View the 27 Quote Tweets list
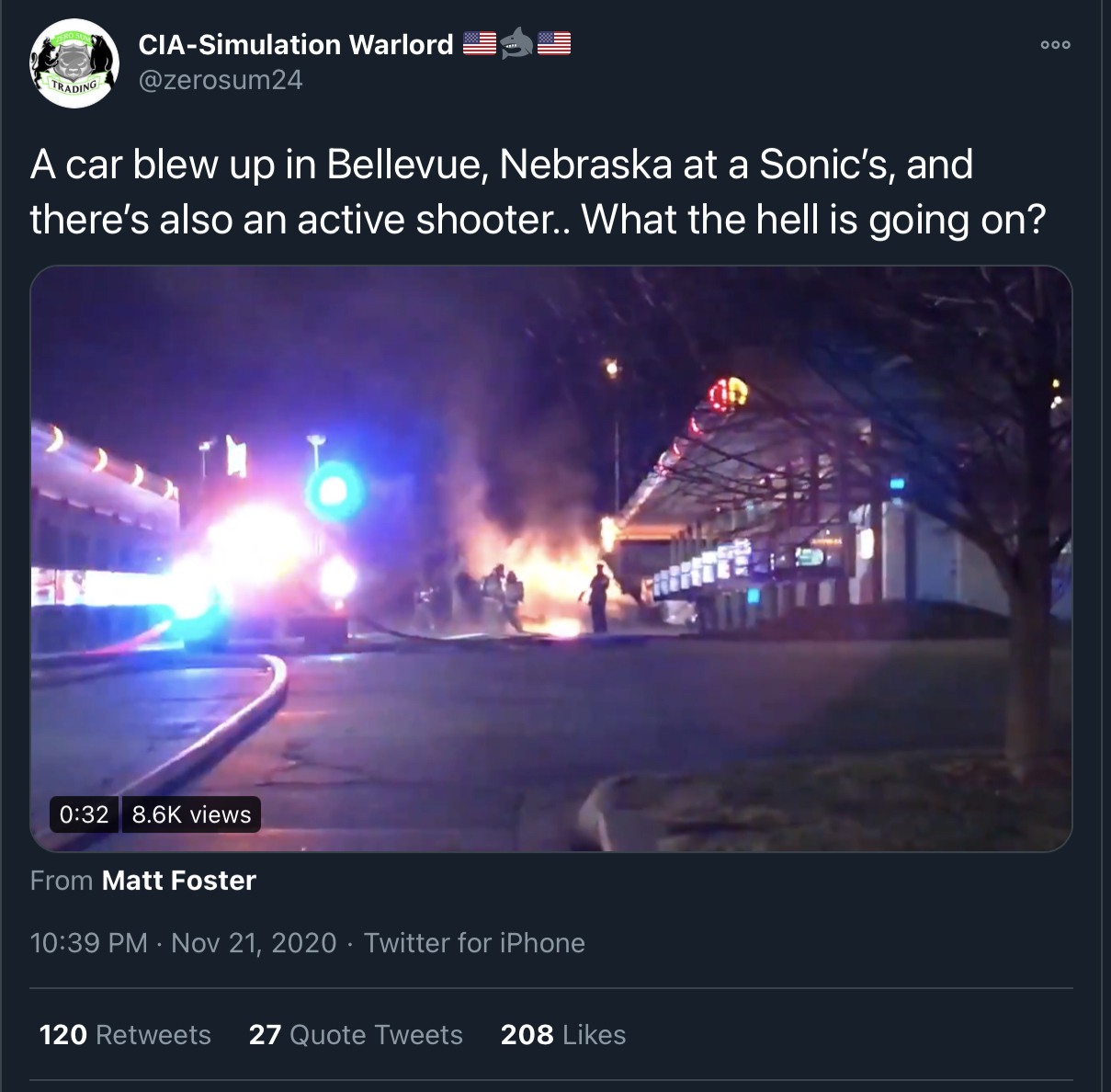This screenshot has height=1092, width=1111. click(356, 1035)
